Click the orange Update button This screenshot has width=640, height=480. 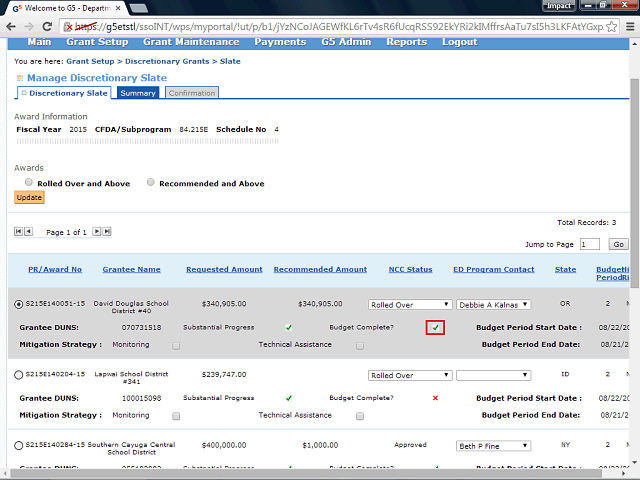(x=29, y=198)
